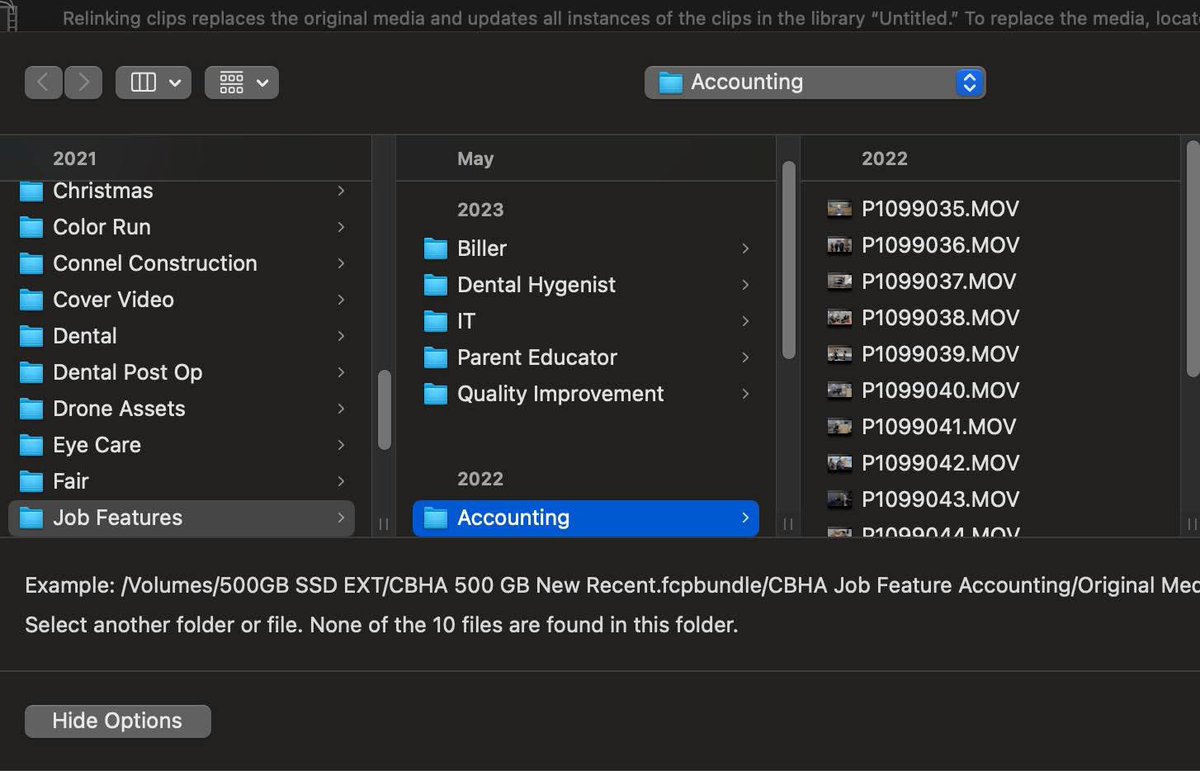1200x771 pixels.
Task: Select the Biller folder icon
Action: (436, 249)
